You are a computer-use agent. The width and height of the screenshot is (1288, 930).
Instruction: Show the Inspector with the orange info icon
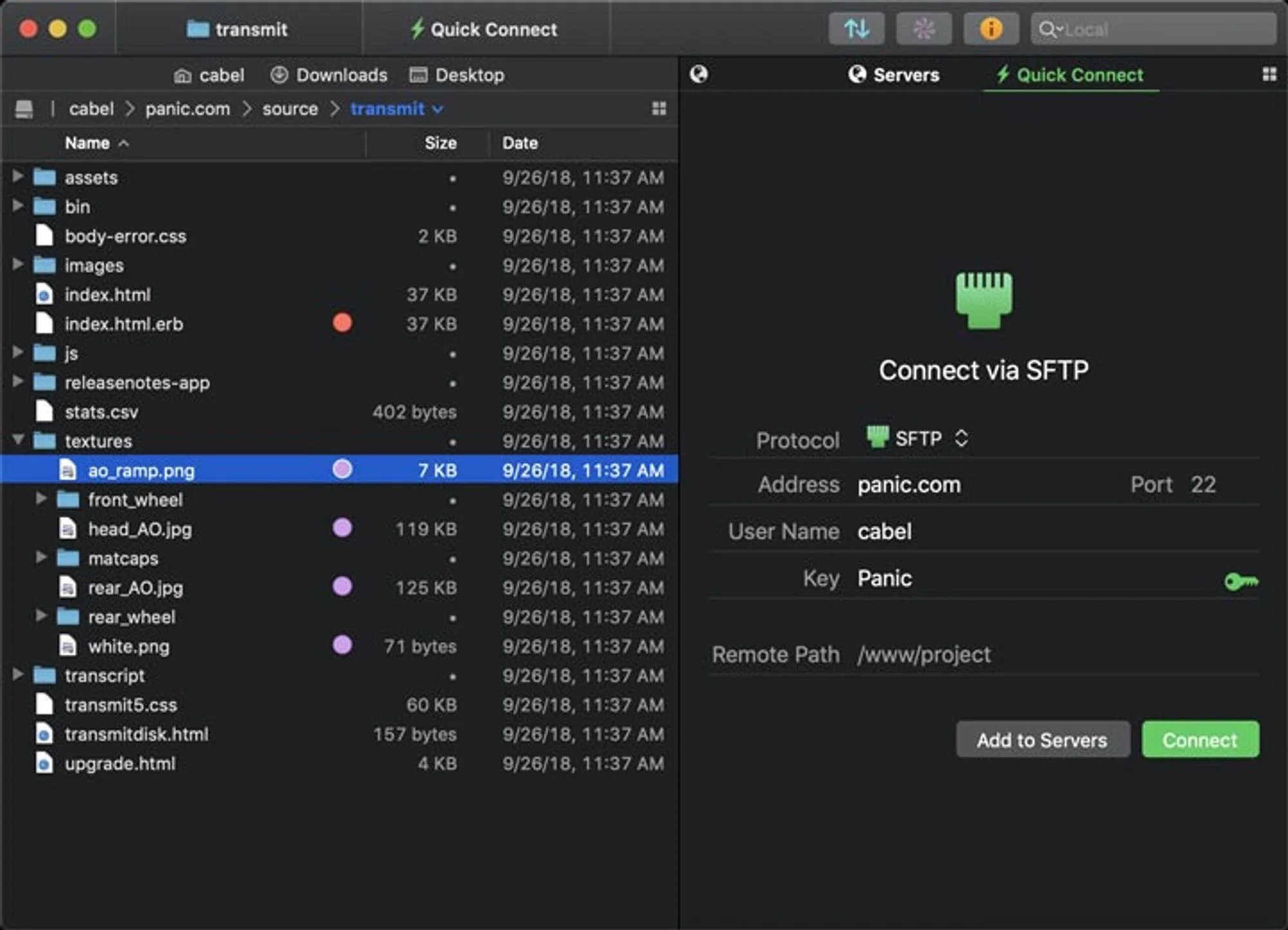coord(990,28)
